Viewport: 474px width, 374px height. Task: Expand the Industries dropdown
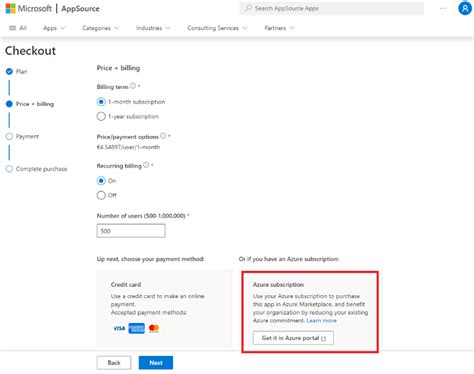pos(153,28)
